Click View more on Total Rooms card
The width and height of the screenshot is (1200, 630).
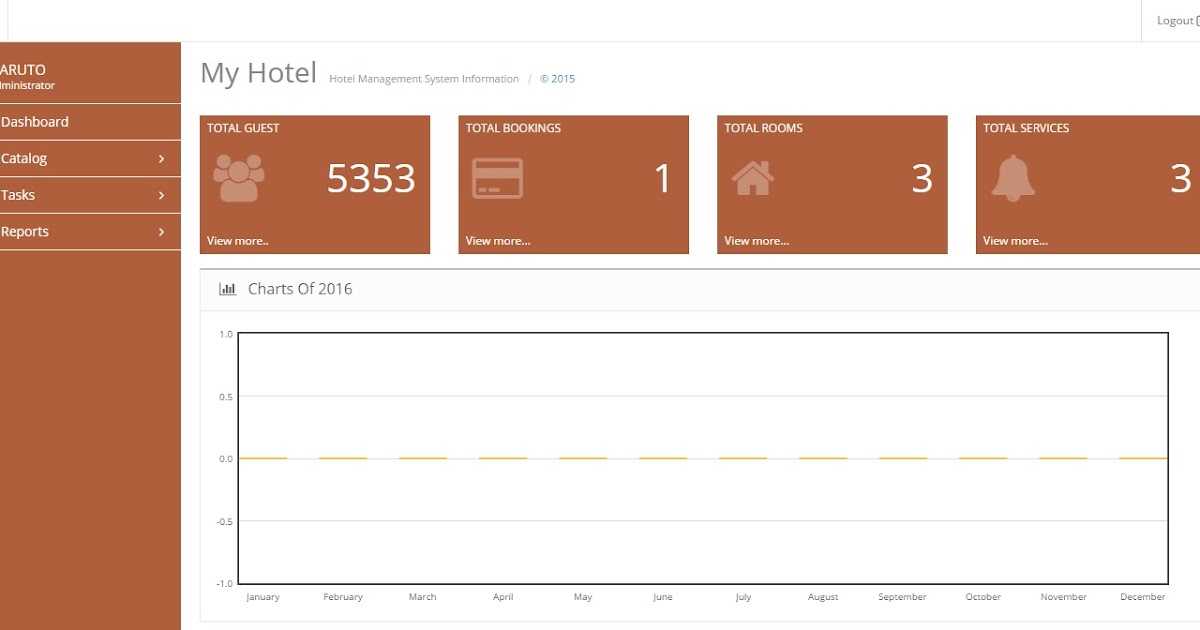click(757, 240)
